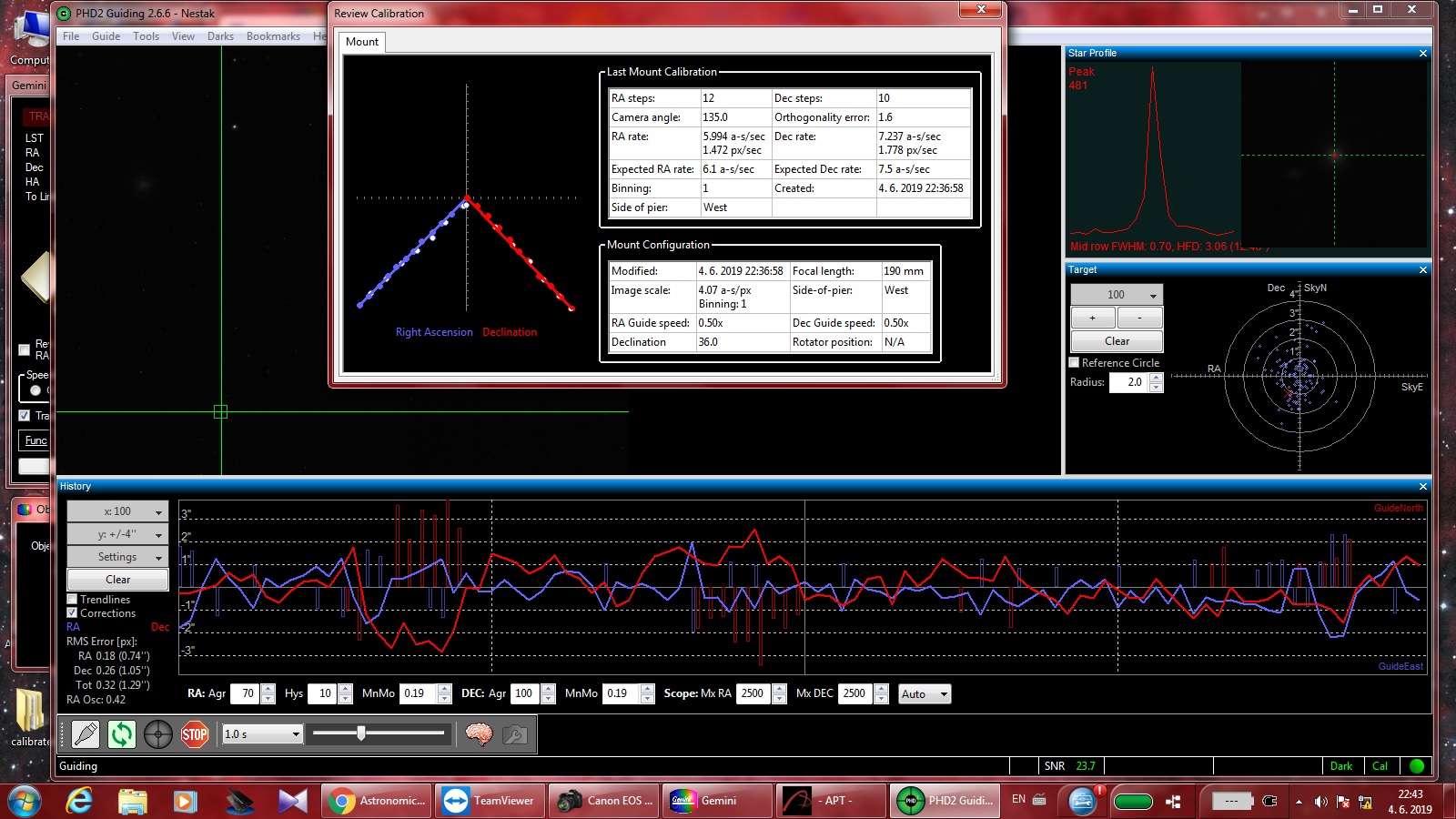The width and height of the screenshot is (1456, 819).
Task: Click the taskbar clock 22:43
Action: [x=1410, y=802]
